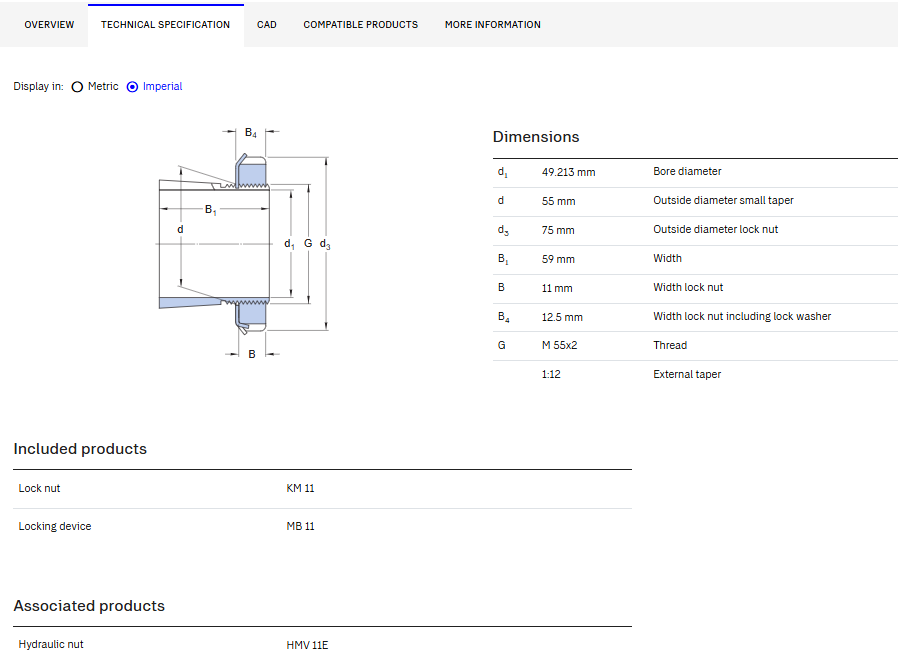
Task: Click the 12.5 mm width value
Action: click(x=562, y=317)
